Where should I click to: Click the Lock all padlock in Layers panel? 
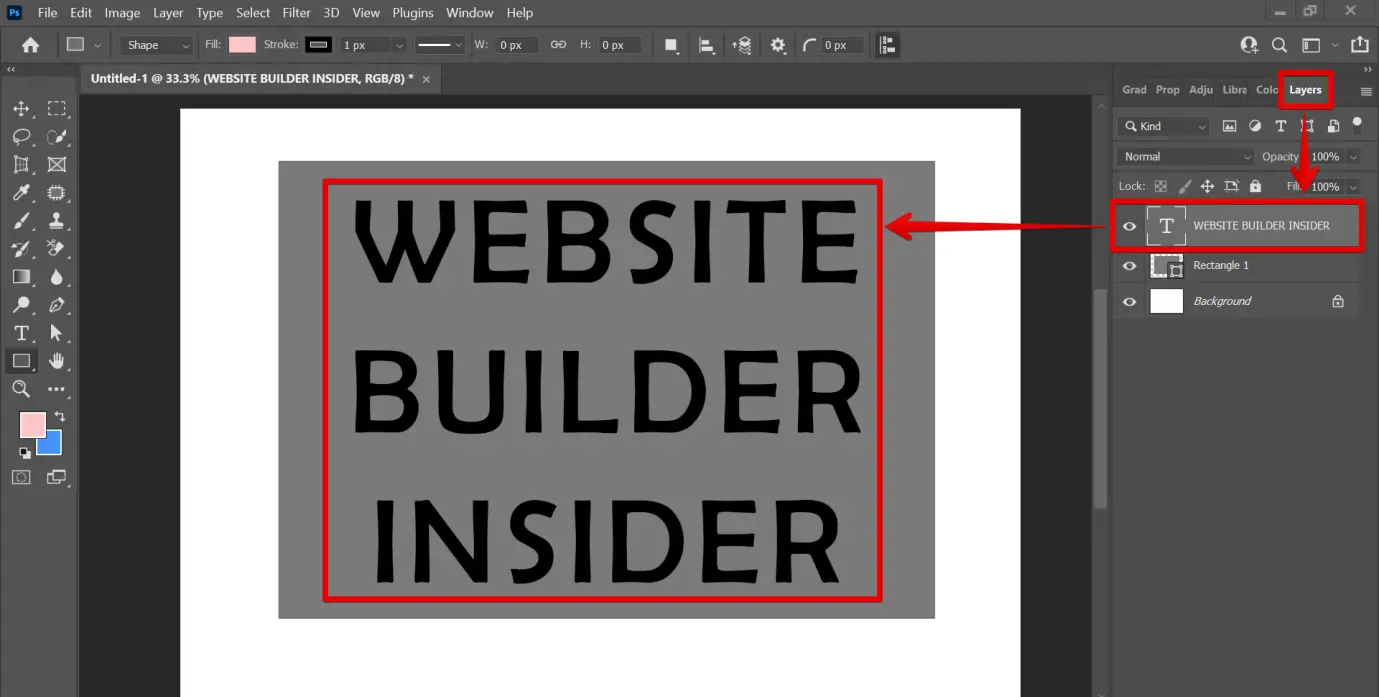(1255, 186)
